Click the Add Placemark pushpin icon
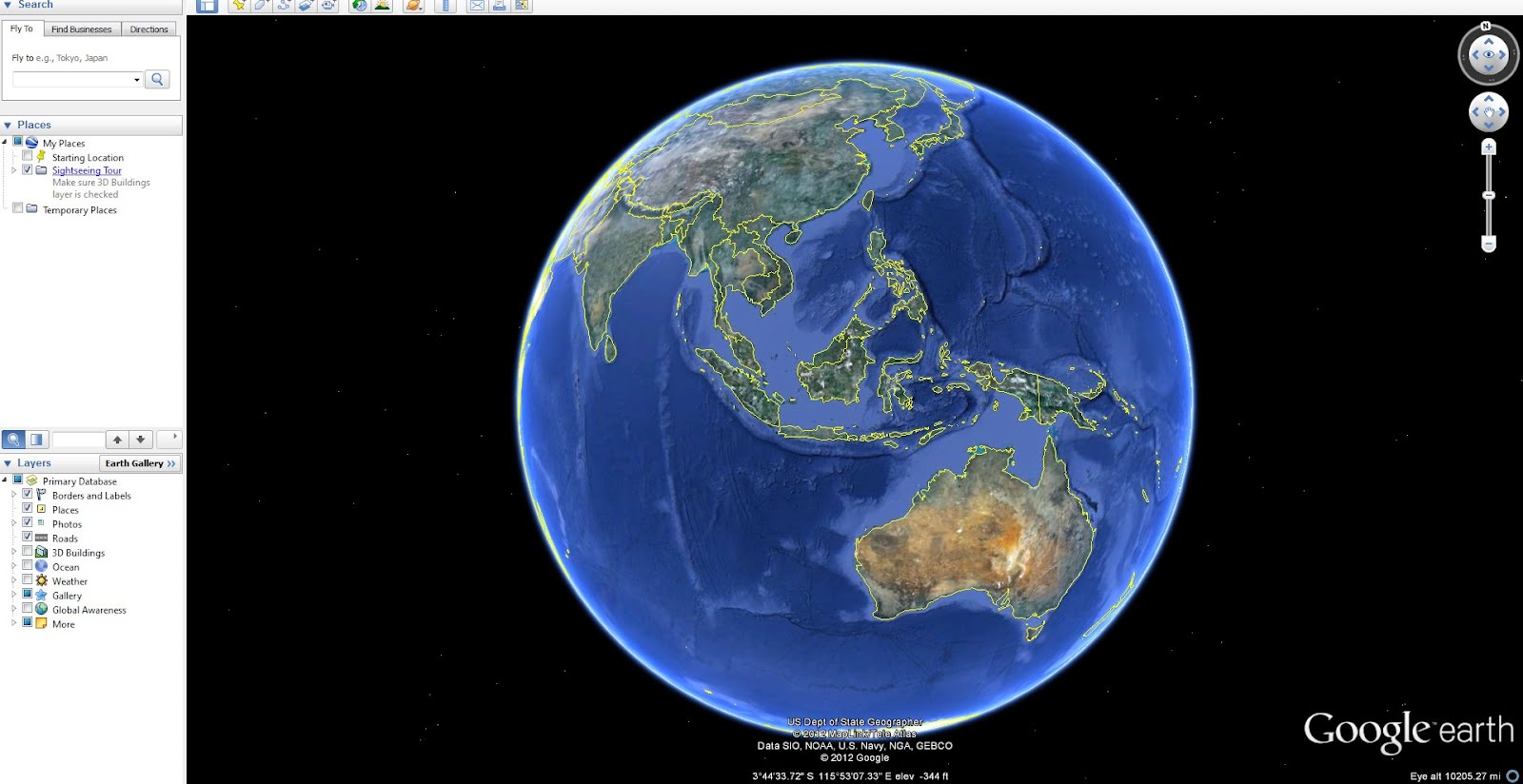The width and height of the screenshot is (1523, 784). (x=238, y=6)
